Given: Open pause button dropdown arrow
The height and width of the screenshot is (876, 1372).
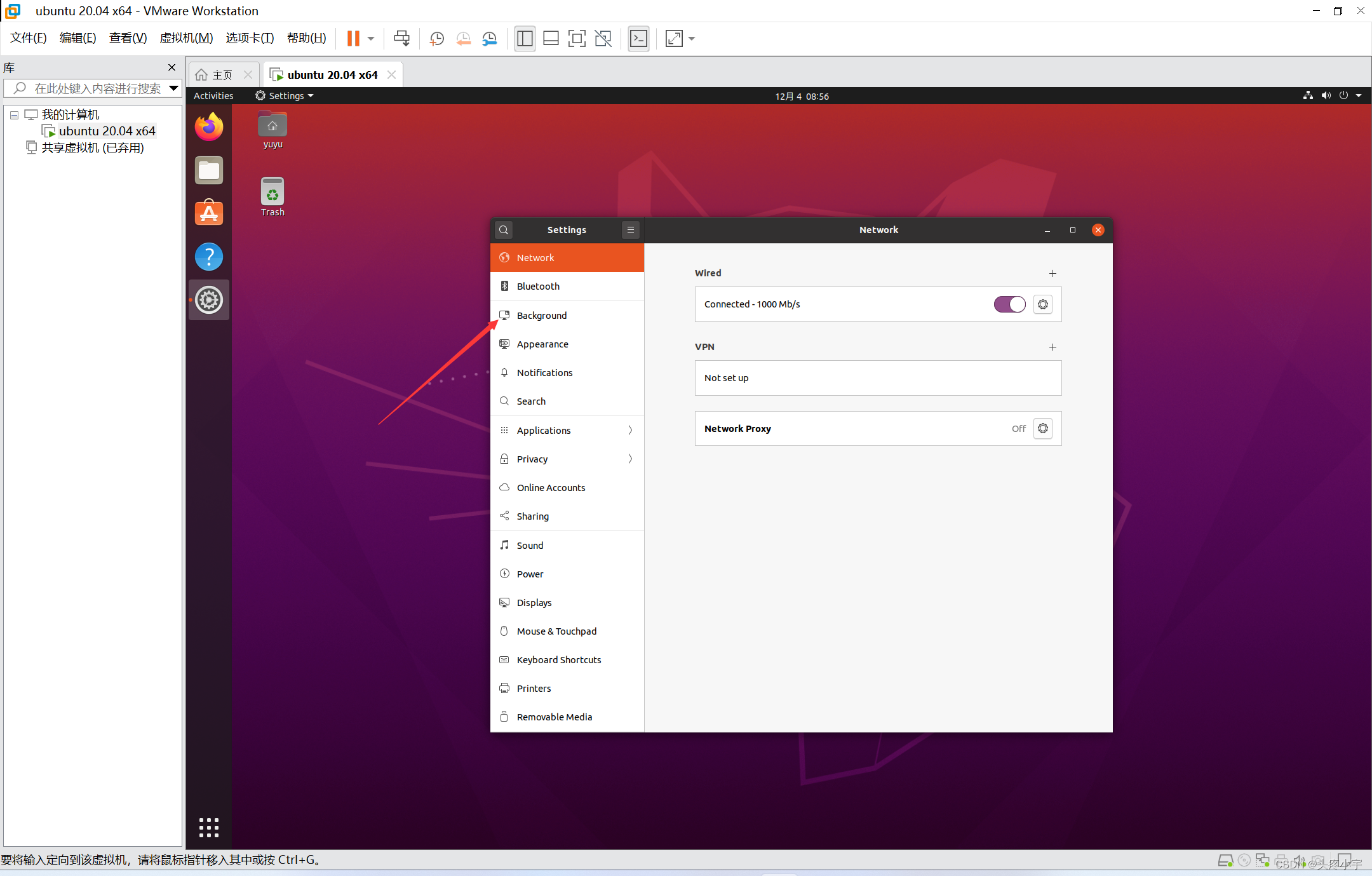Looking at the screenshot, I should point(371,39).
